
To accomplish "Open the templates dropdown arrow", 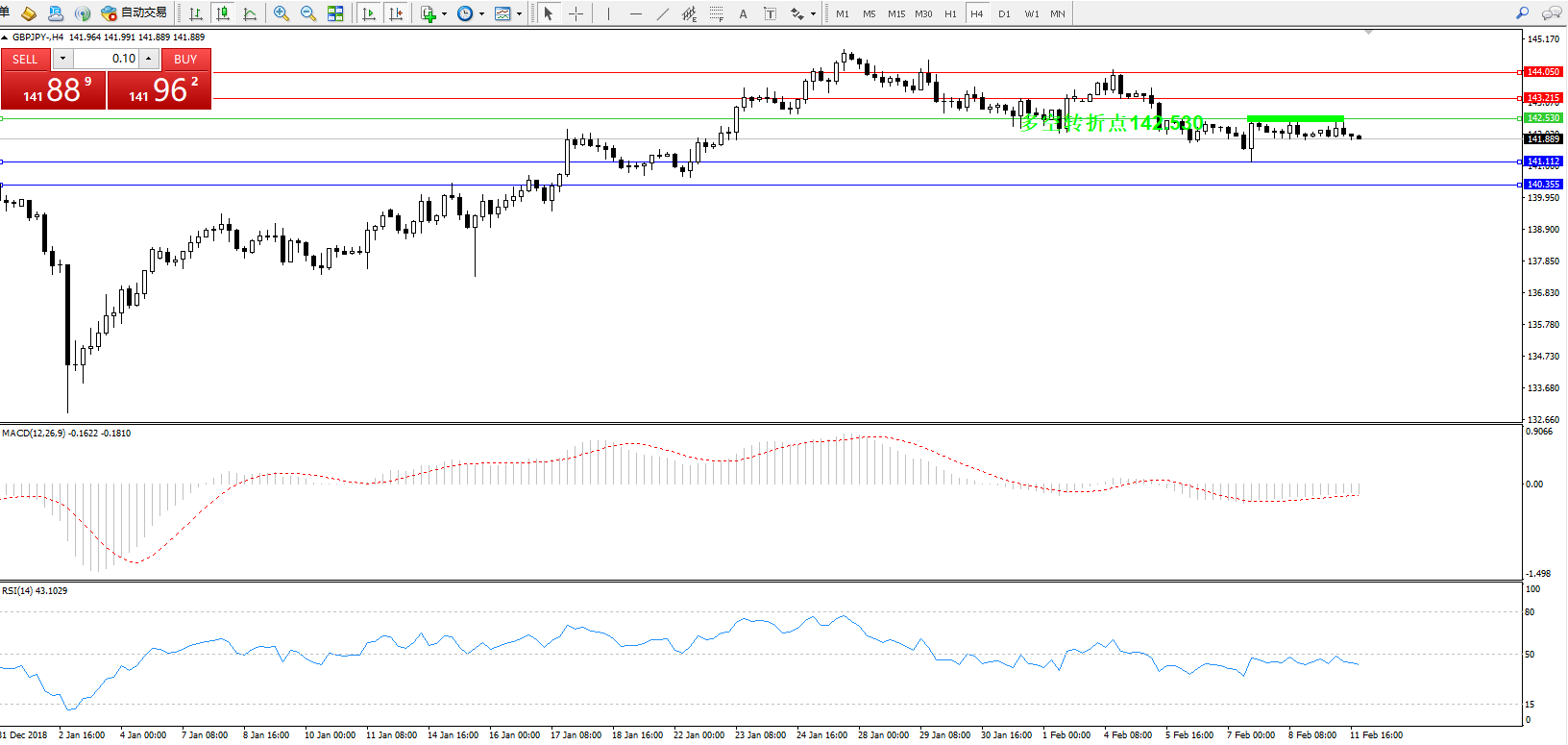I will click(x=519, y=14).
